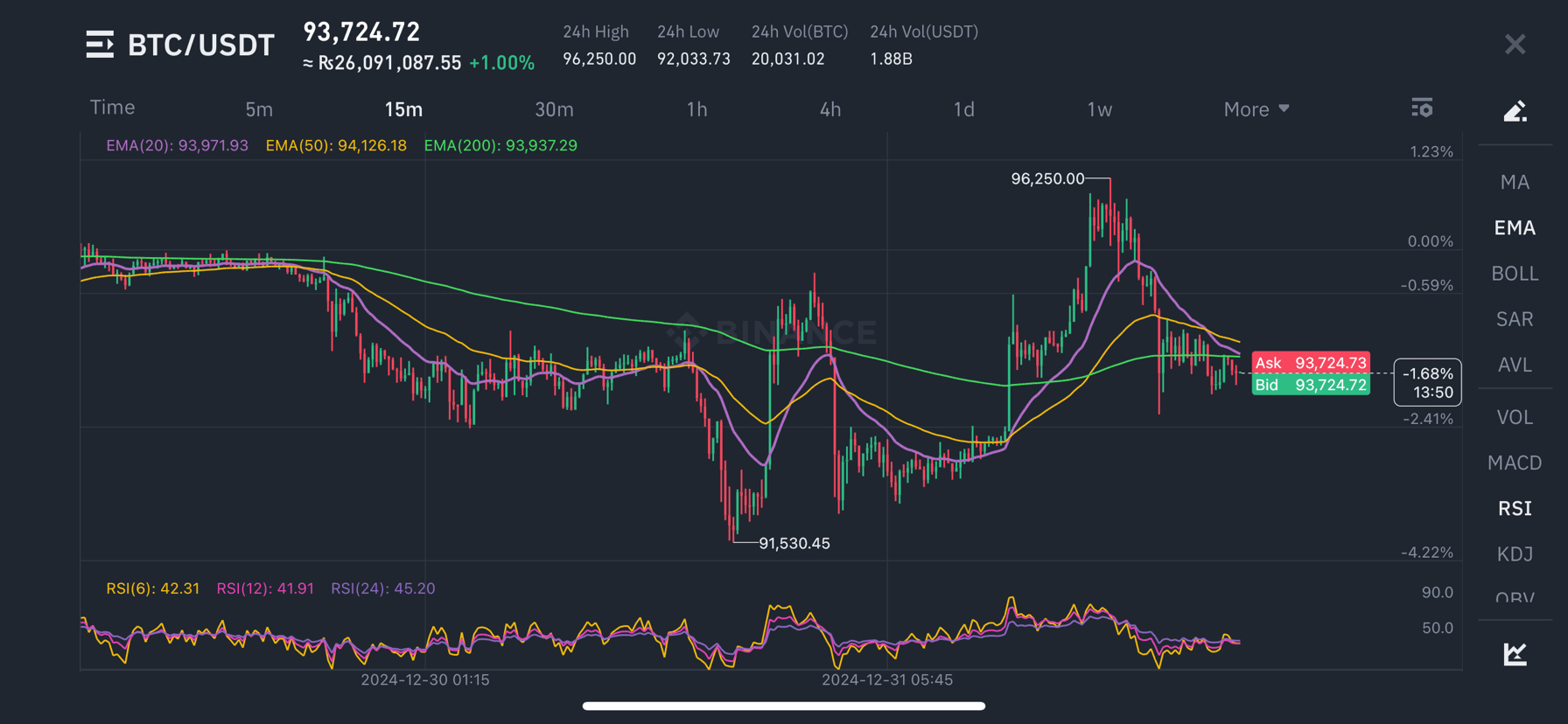1568x724 pixels.
Task: Switch to the 1w timeframe
Action: [1099, 109]
